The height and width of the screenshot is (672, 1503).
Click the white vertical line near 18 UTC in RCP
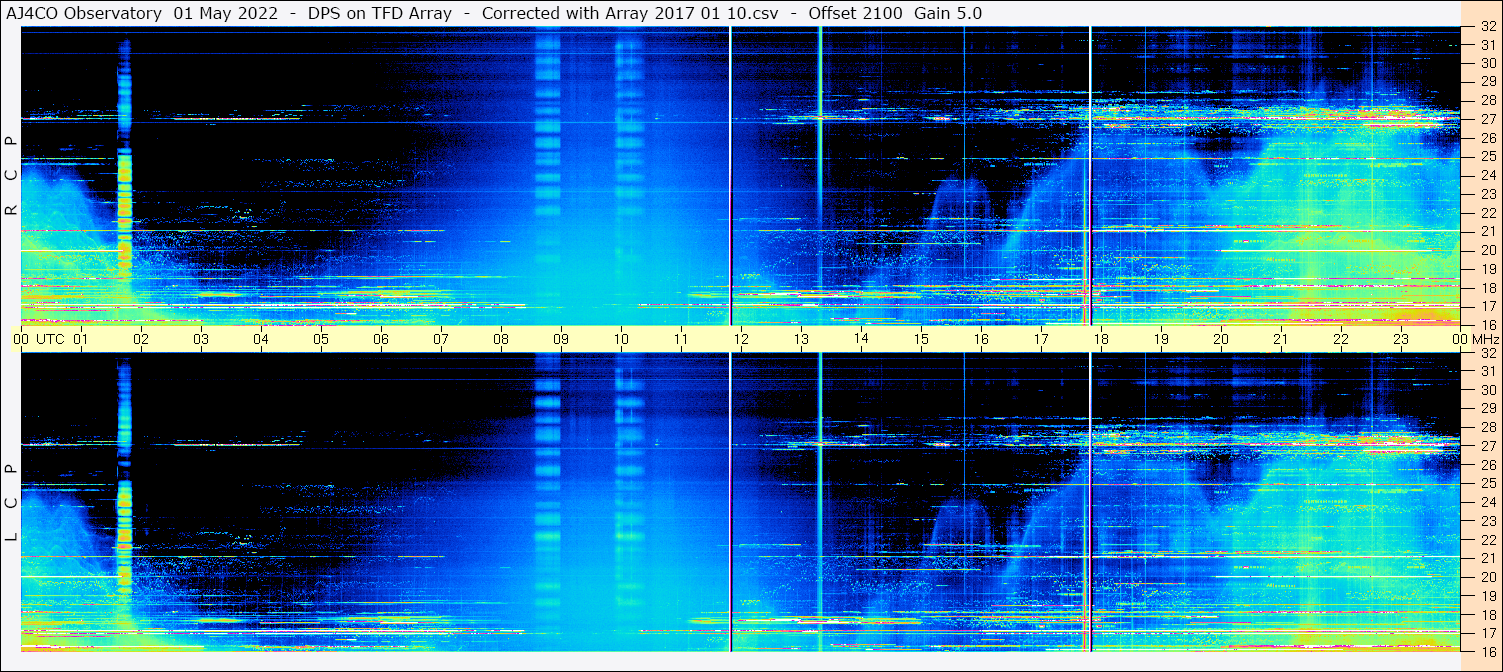pos(1090,176)
